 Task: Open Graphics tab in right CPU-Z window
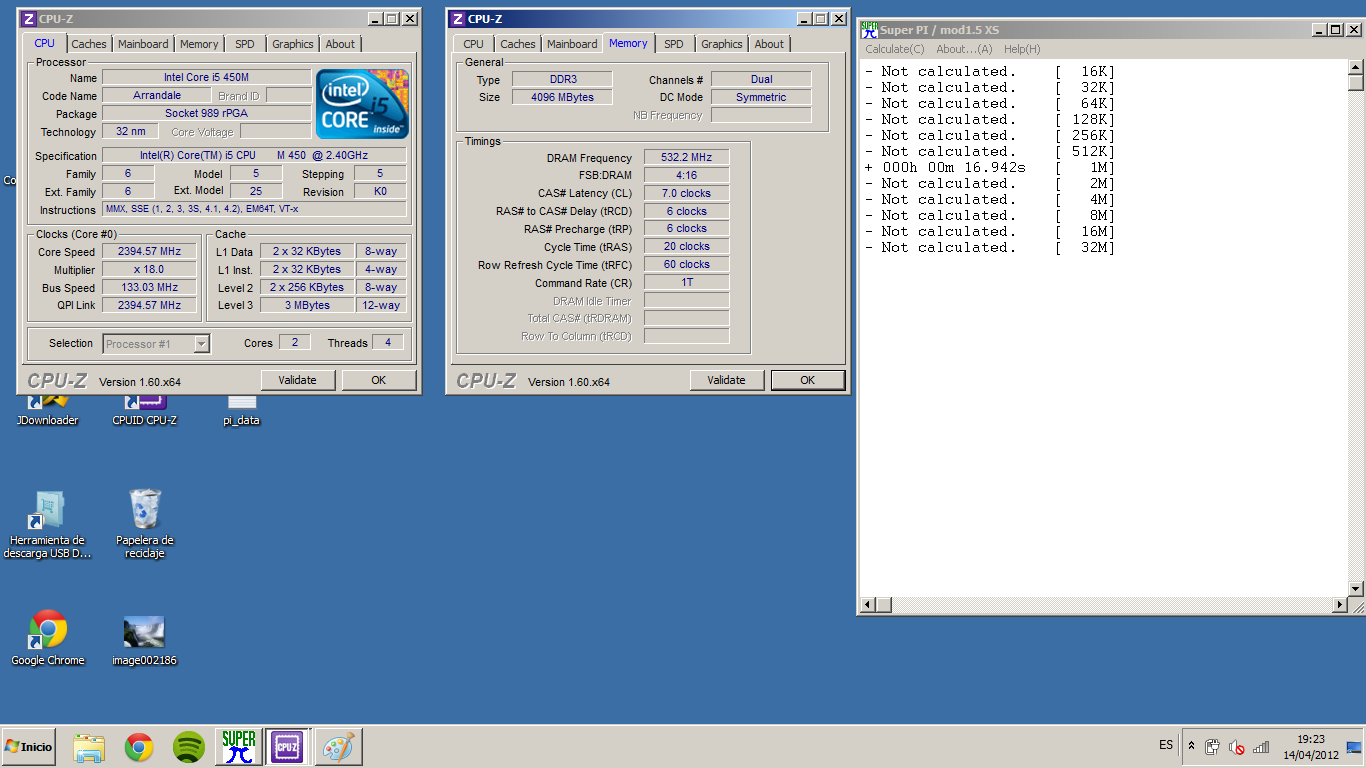pyautogui.click(x=722, y=44)
